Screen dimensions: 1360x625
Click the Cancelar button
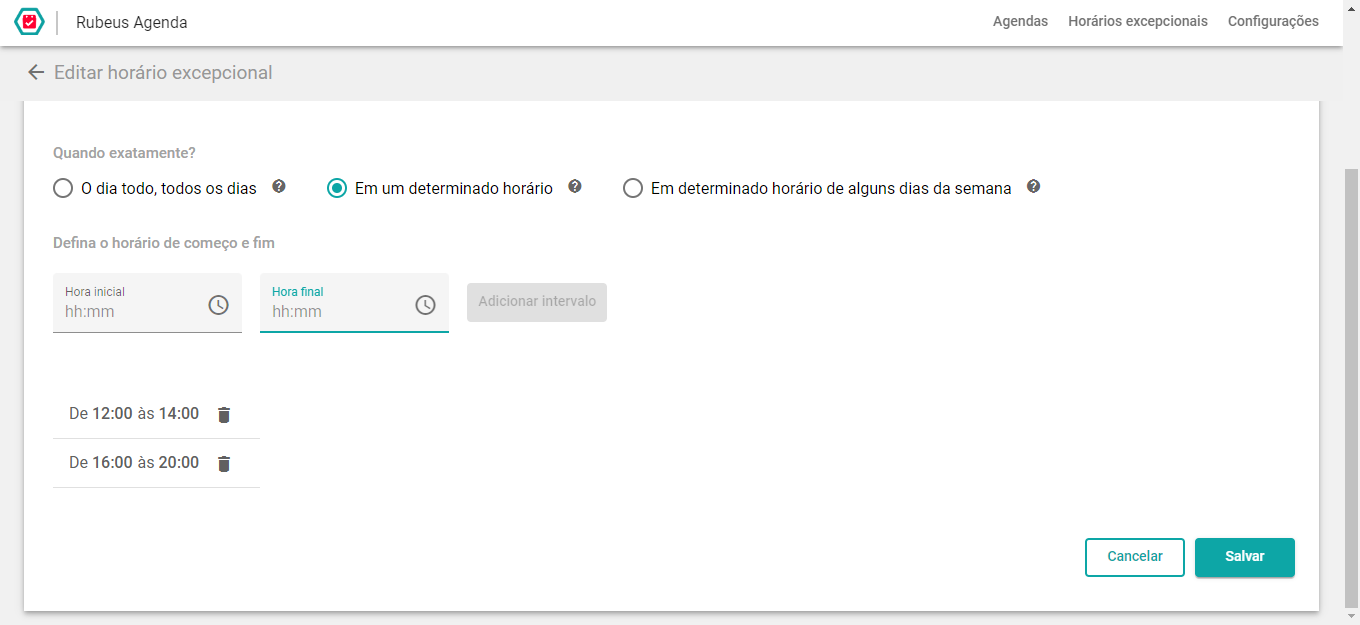[1135, 557]
